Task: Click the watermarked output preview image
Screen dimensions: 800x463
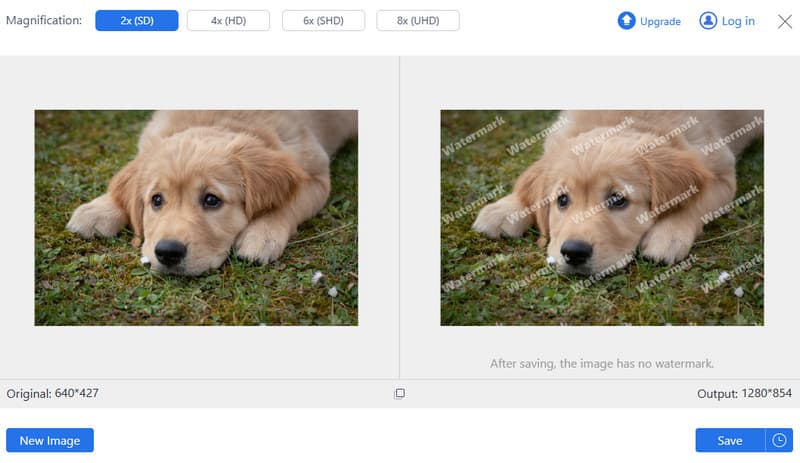Action: (x=602, y=217)
